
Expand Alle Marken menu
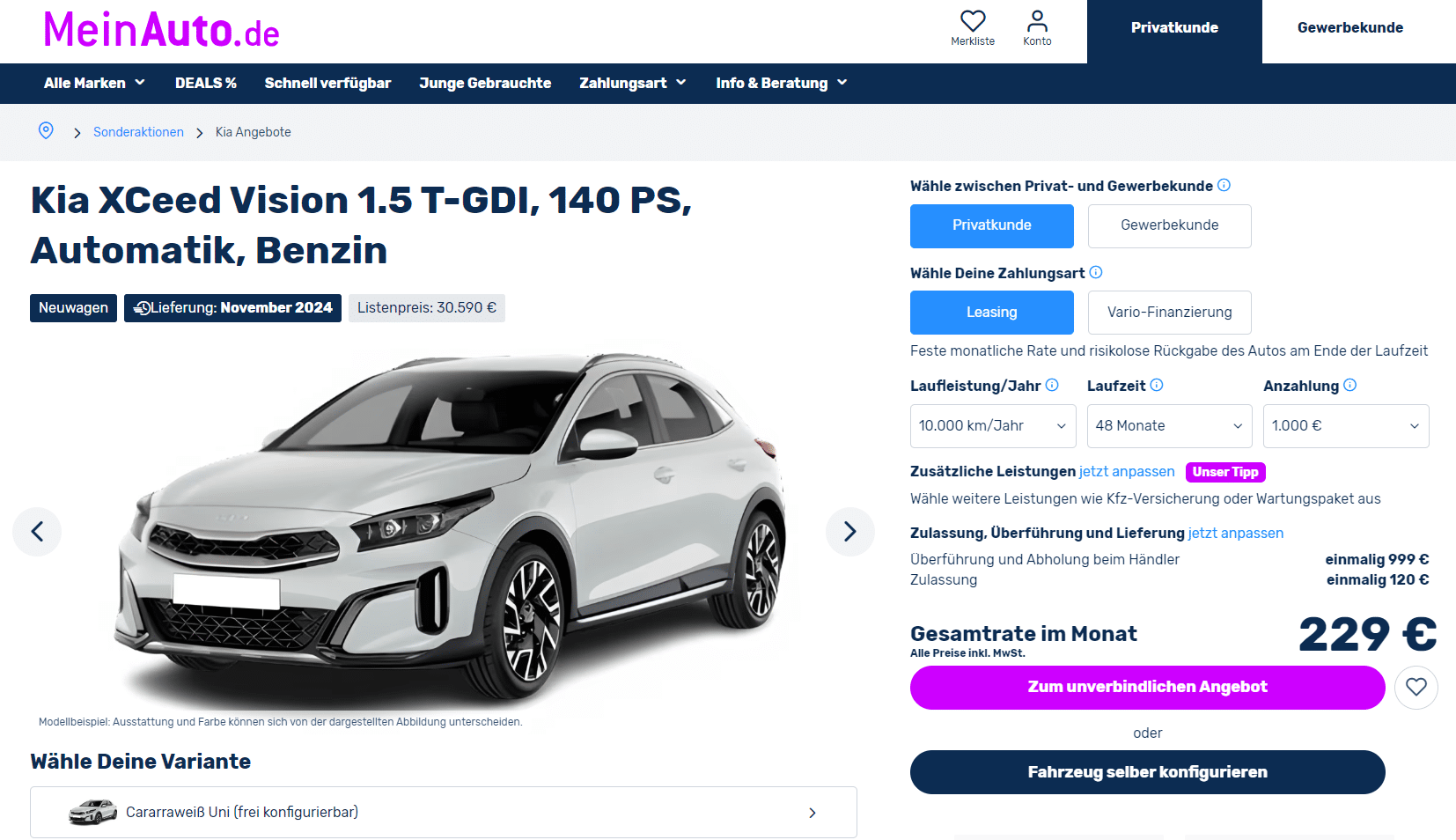(94, 83)
